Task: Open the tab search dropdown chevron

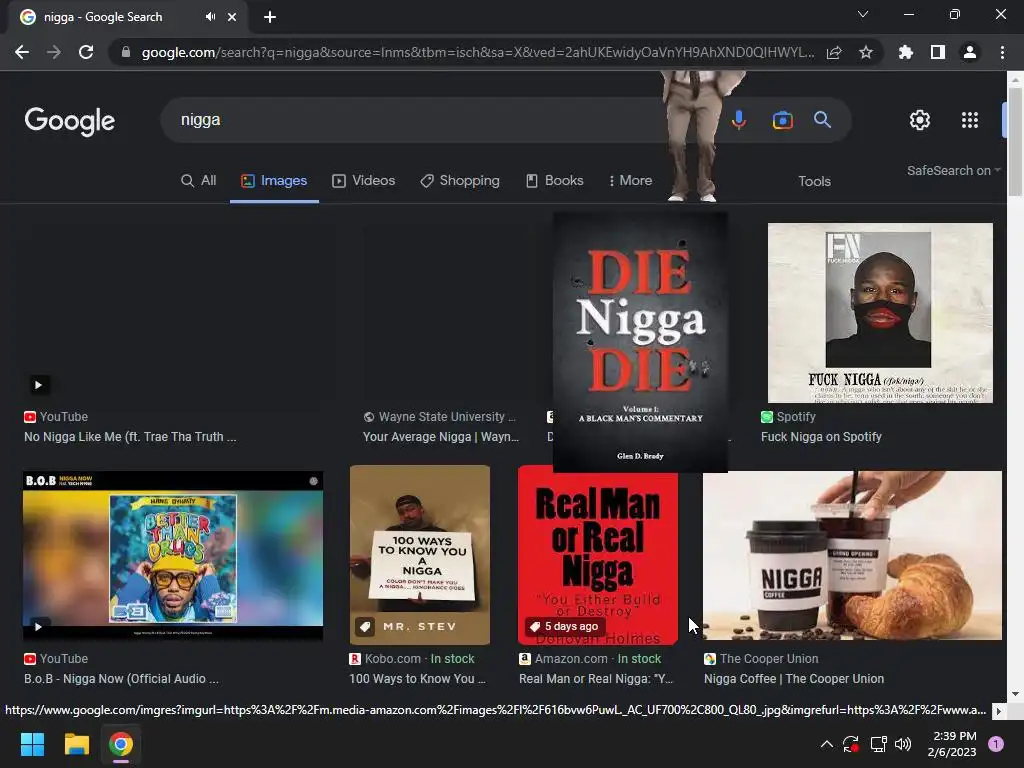Action: pos(863,14)
